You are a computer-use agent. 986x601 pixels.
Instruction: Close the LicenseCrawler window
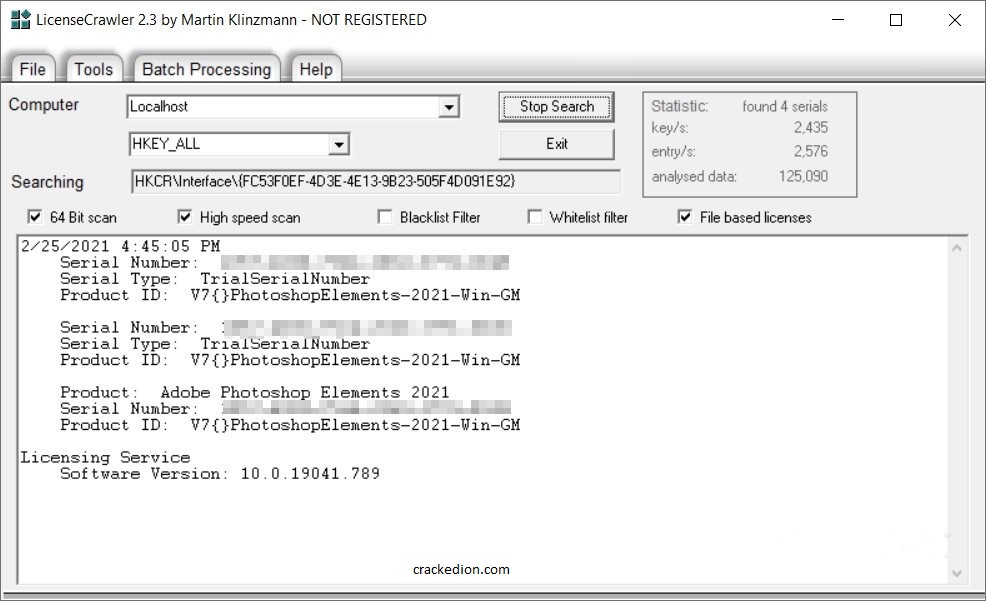pos(955,20)
